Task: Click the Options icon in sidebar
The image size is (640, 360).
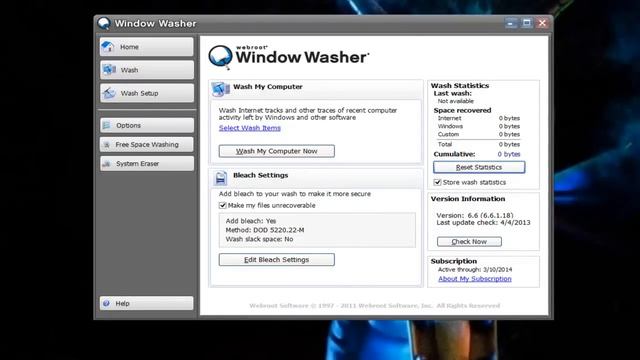Action: (x=107, y=125)
